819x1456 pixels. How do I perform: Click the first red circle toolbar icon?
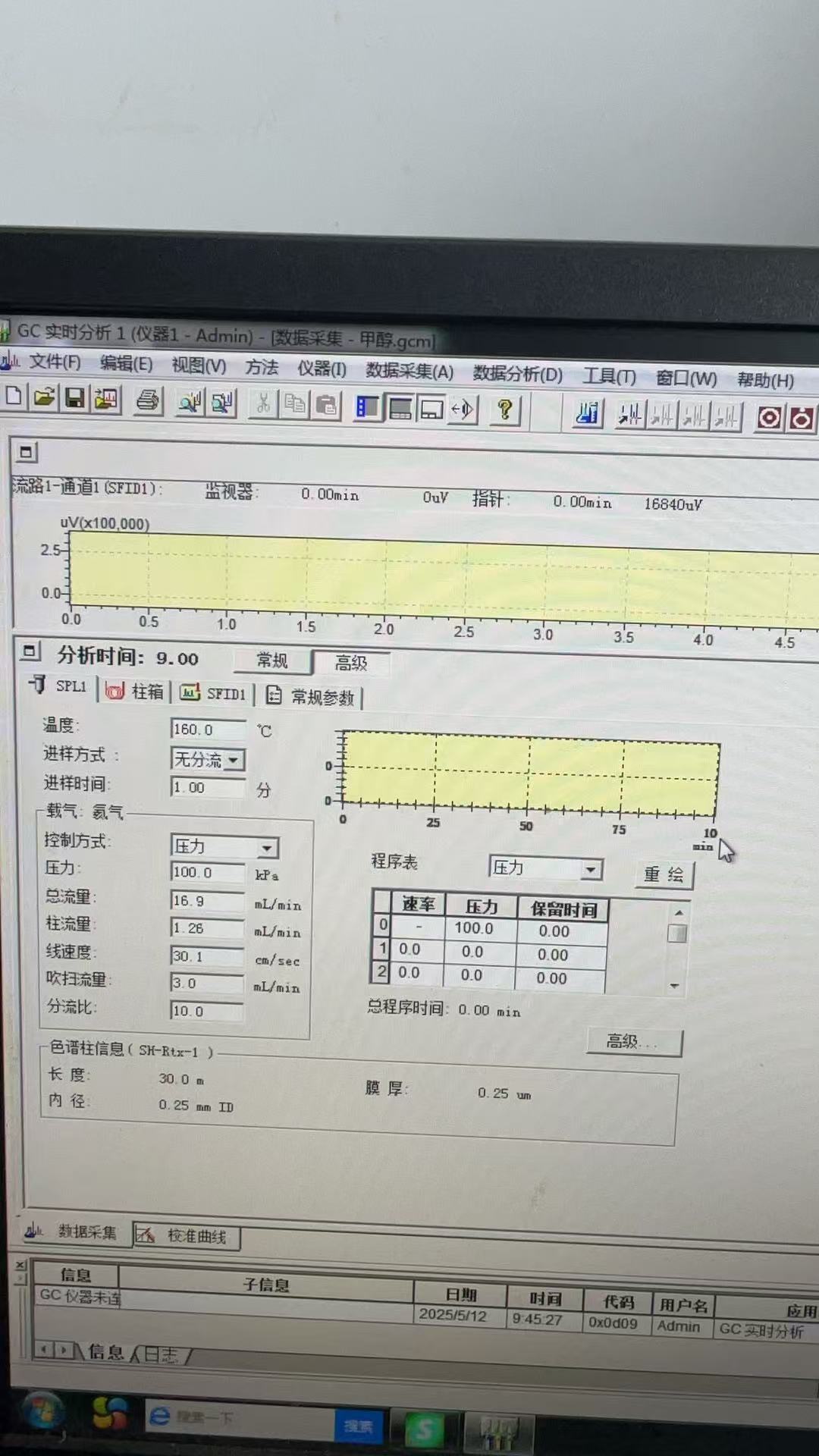(768, 418)
